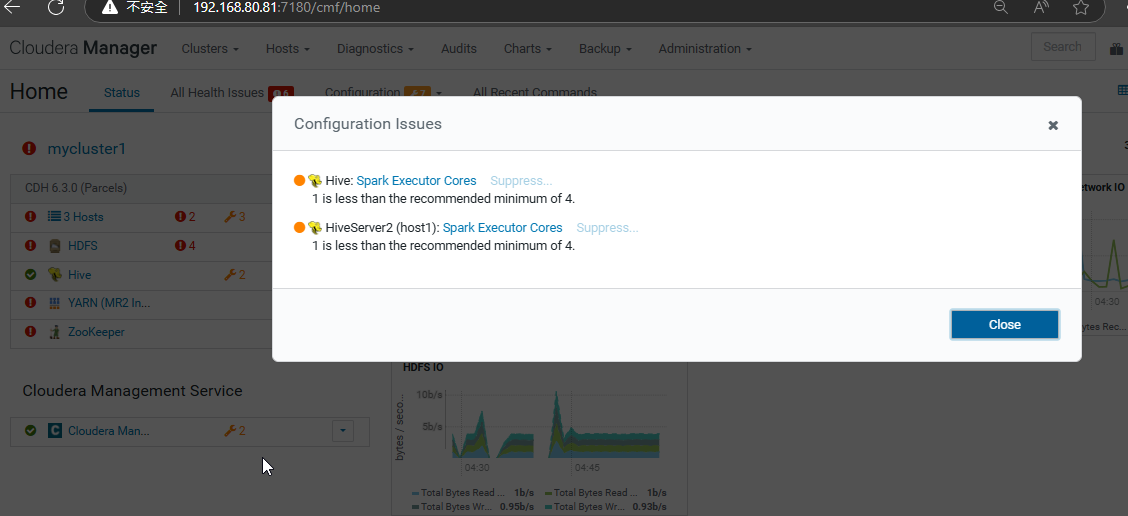The height and width of the screenshot is (516, 1128).
Task: Click the gift box icon beside Search
Action: tap(1116, 48)
